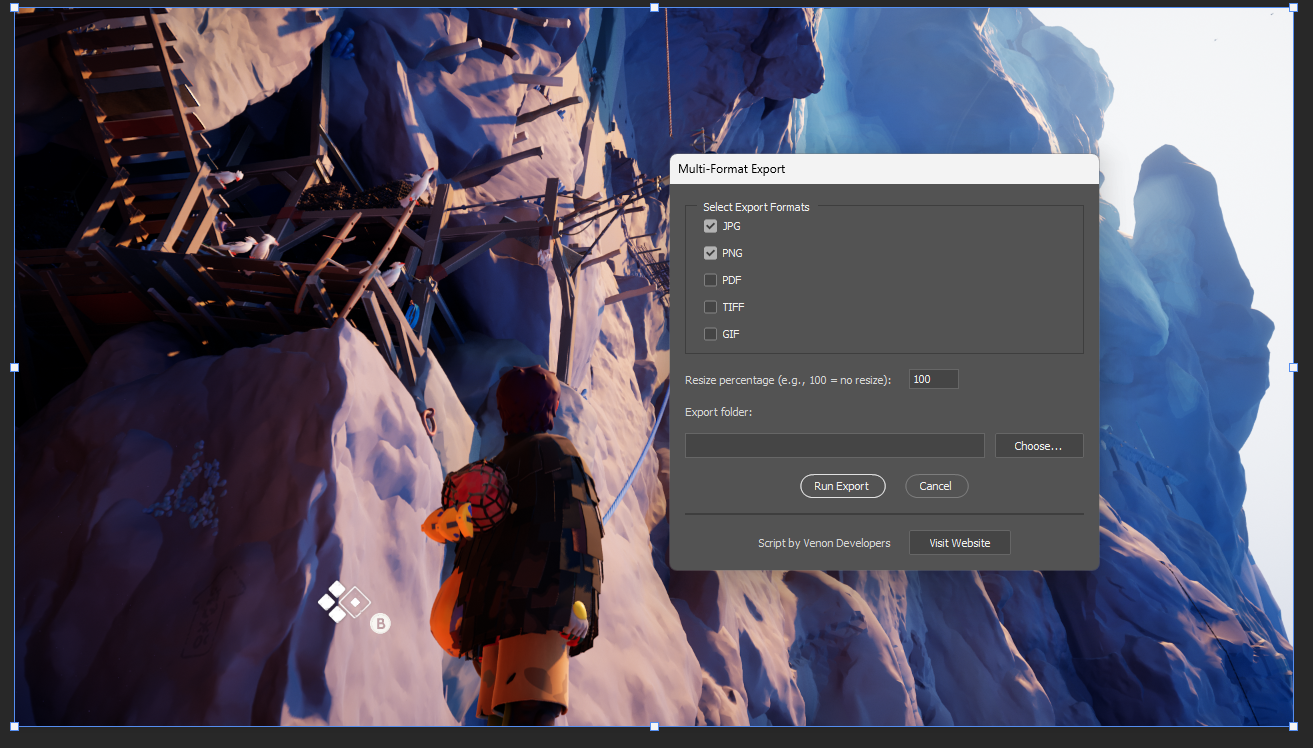Click the right-middle transform handle
This screenshot has height=748, width=1313.
pos(1294,367)
